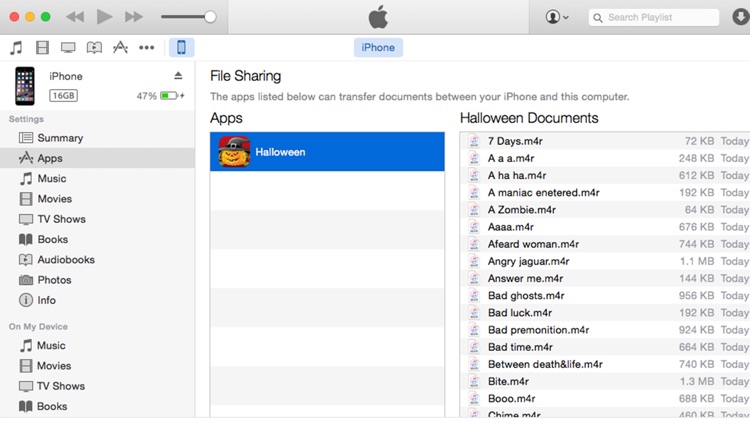Open Books under On My Device
The width and height of the screenshot is (750, 422).
[97, 406]
